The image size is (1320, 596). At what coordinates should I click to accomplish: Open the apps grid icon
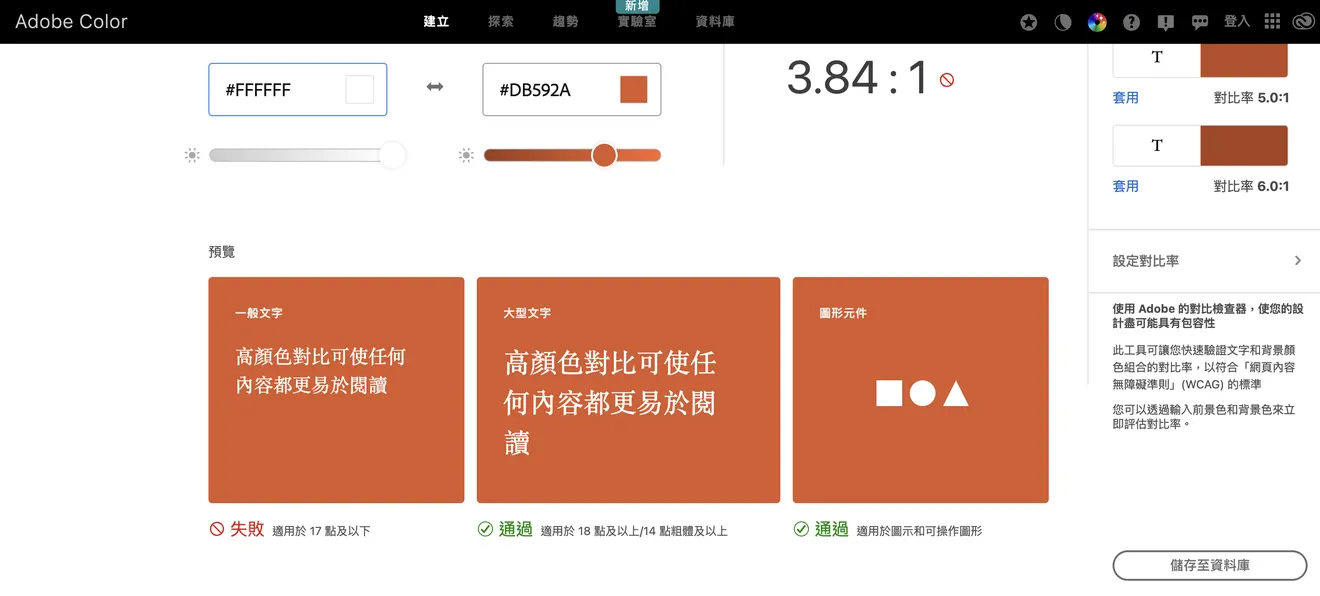tap(1272, 21)
